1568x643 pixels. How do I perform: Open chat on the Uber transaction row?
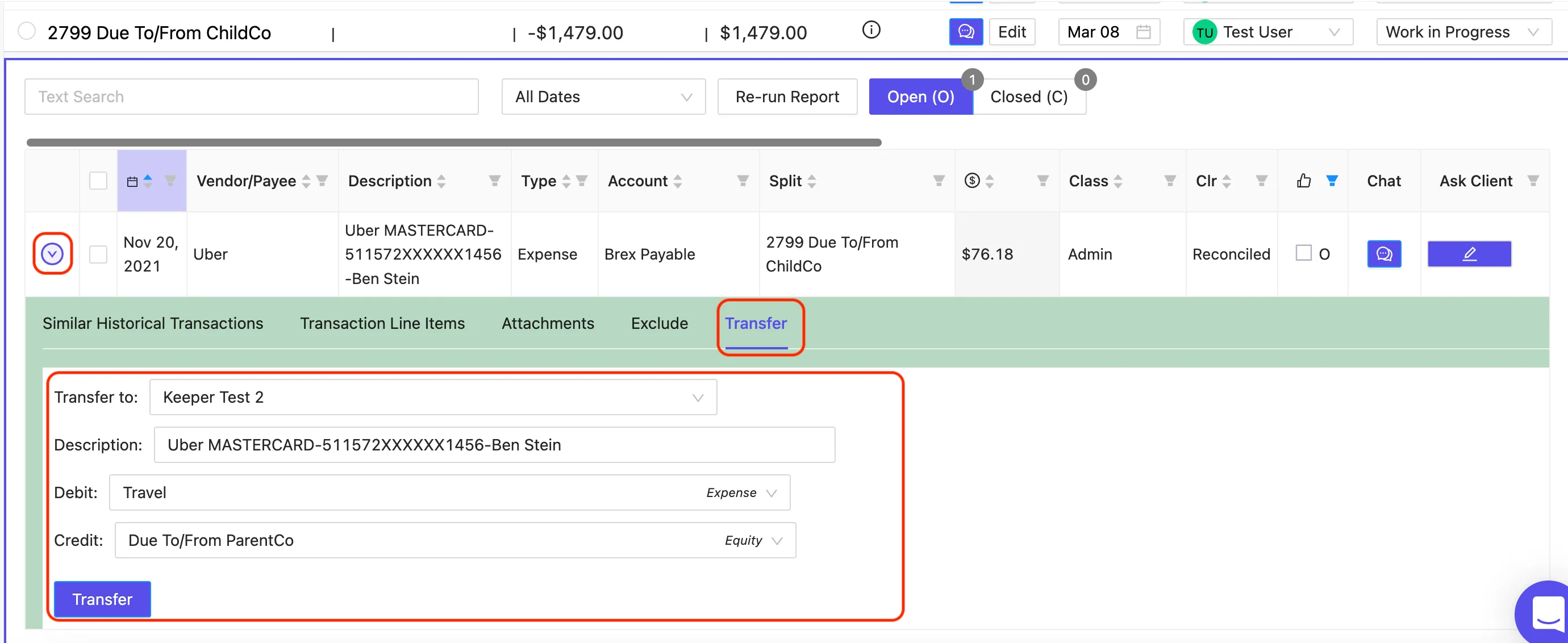pos(1384,254)
